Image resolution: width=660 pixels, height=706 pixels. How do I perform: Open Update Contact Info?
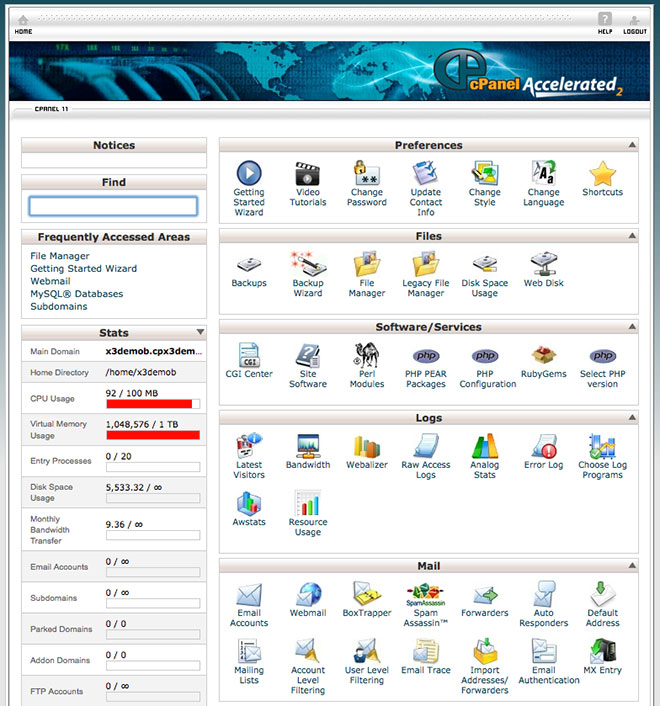[425, 173]
